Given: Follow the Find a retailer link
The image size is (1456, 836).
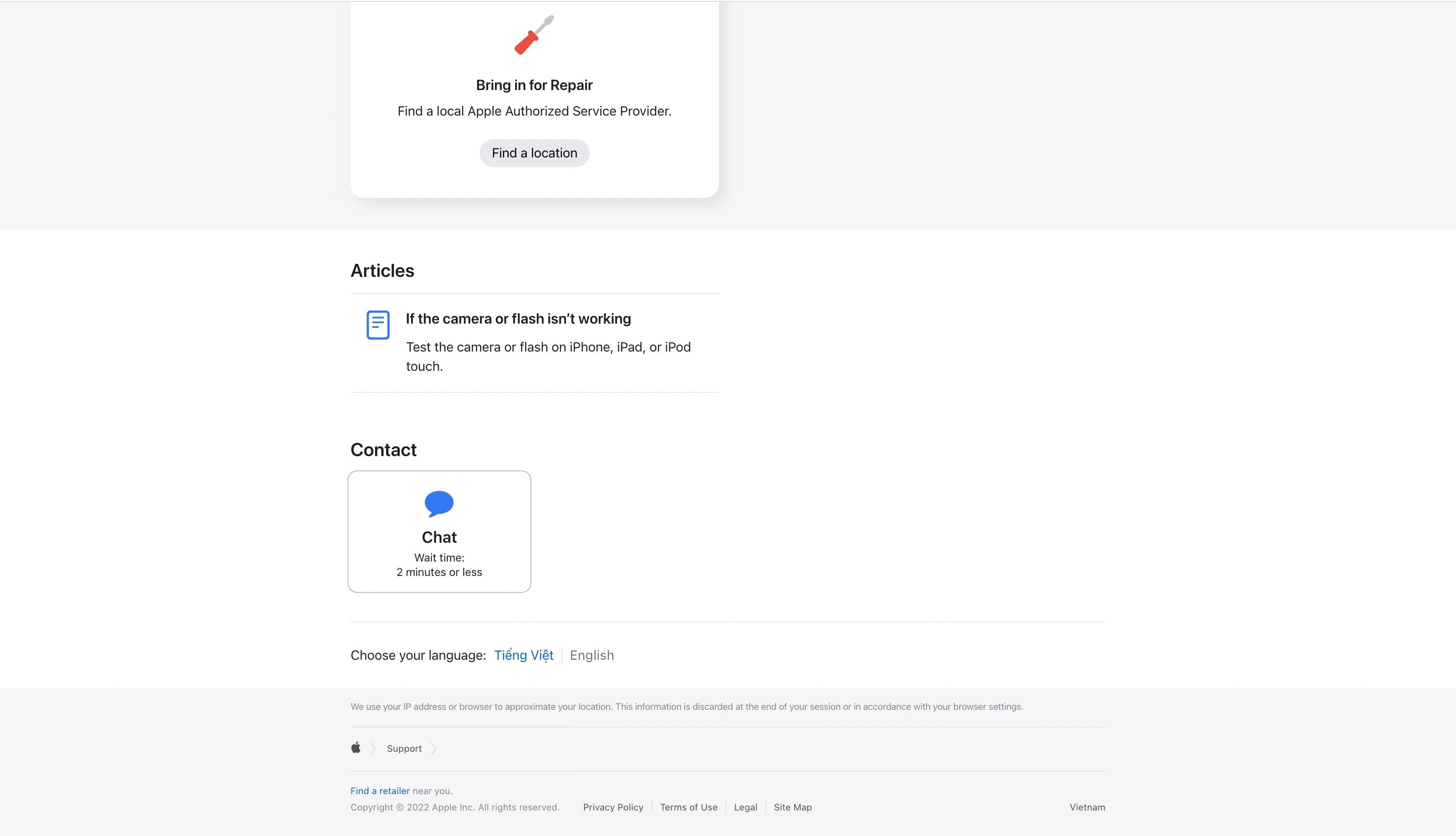Looking at the screenshot, I should [x=380, y=791].
